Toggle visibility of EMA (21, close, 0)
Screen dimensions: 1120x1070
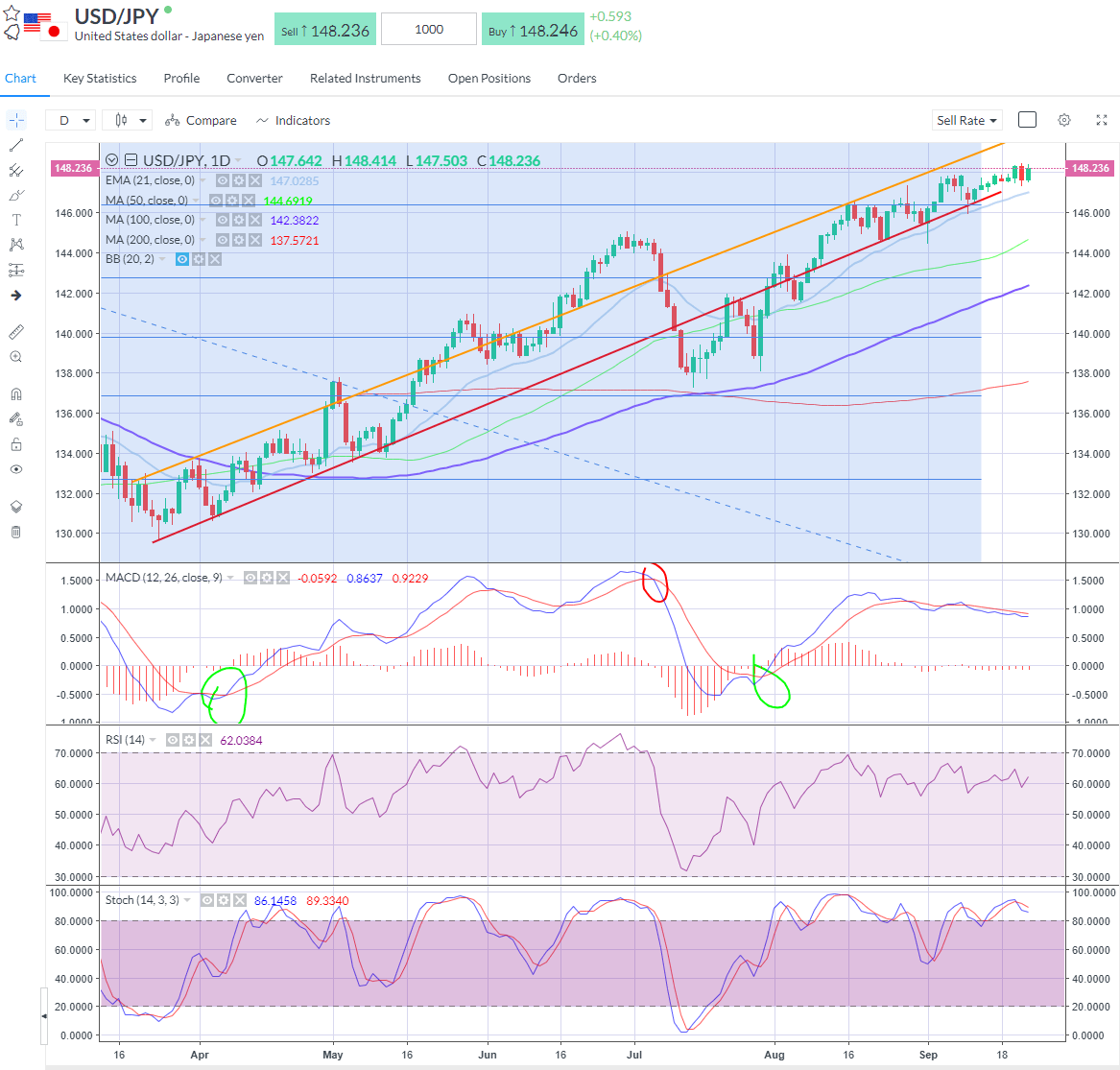click(223, 180)
